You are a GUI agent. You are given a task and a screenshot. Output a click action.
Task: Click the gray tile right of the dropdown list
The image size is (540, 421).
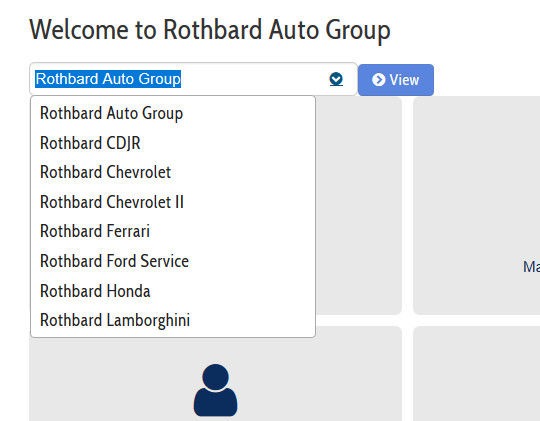coord(359,206)
